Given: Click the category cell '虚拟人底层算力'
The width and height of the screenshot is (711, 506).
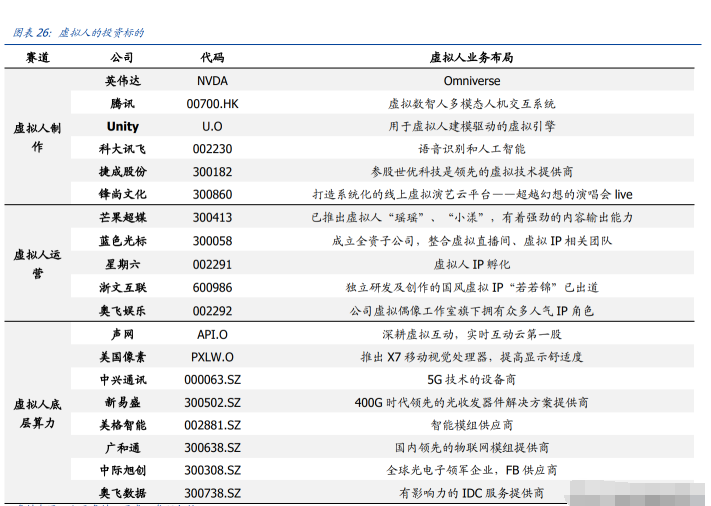Looking at the screenshot, I should (37, 414).
